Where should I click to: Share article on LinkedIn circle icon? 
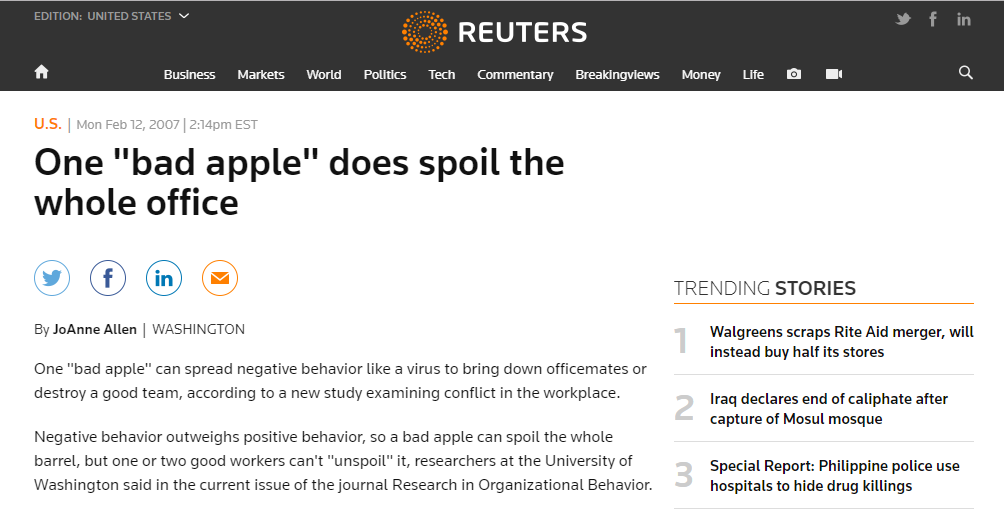164,278
